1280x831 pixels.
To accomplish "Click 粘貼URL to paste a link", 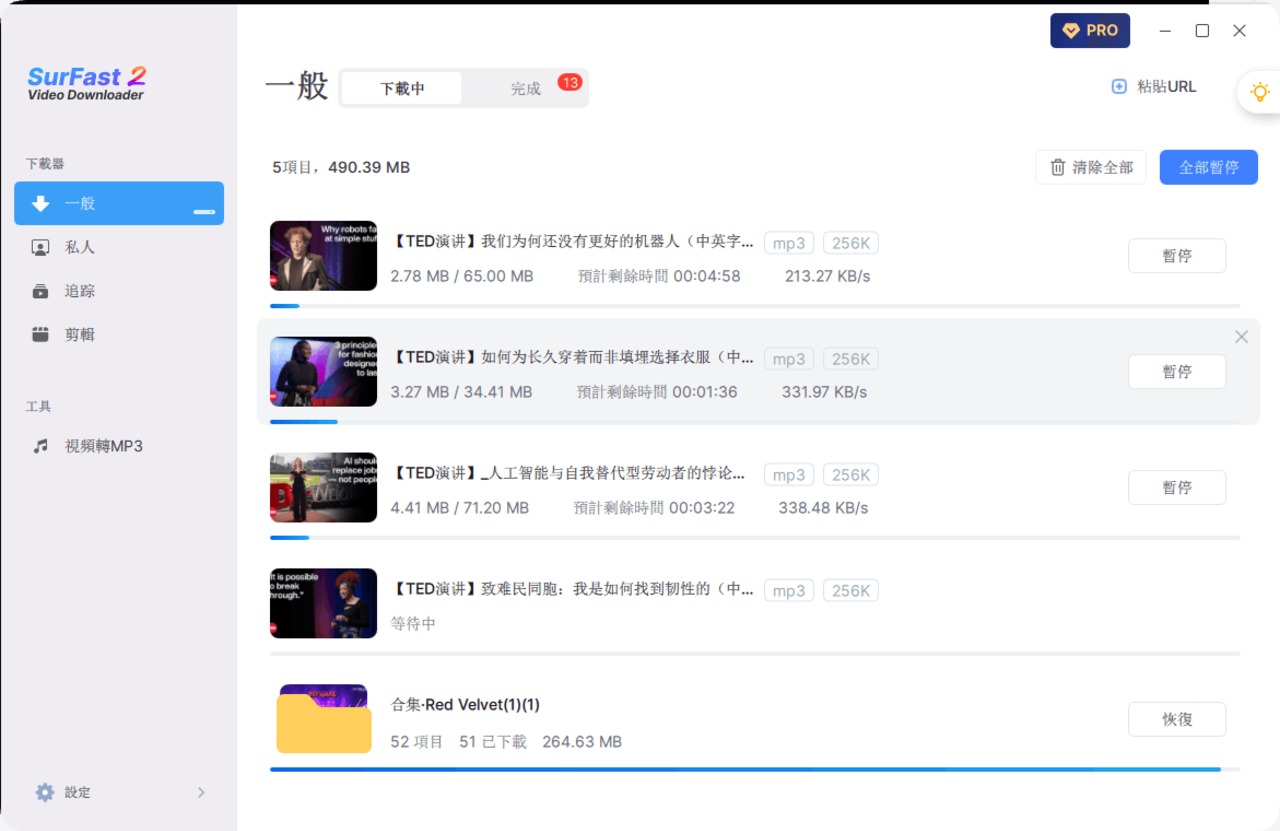I will pyautogui.click(x=1153, y=87).
